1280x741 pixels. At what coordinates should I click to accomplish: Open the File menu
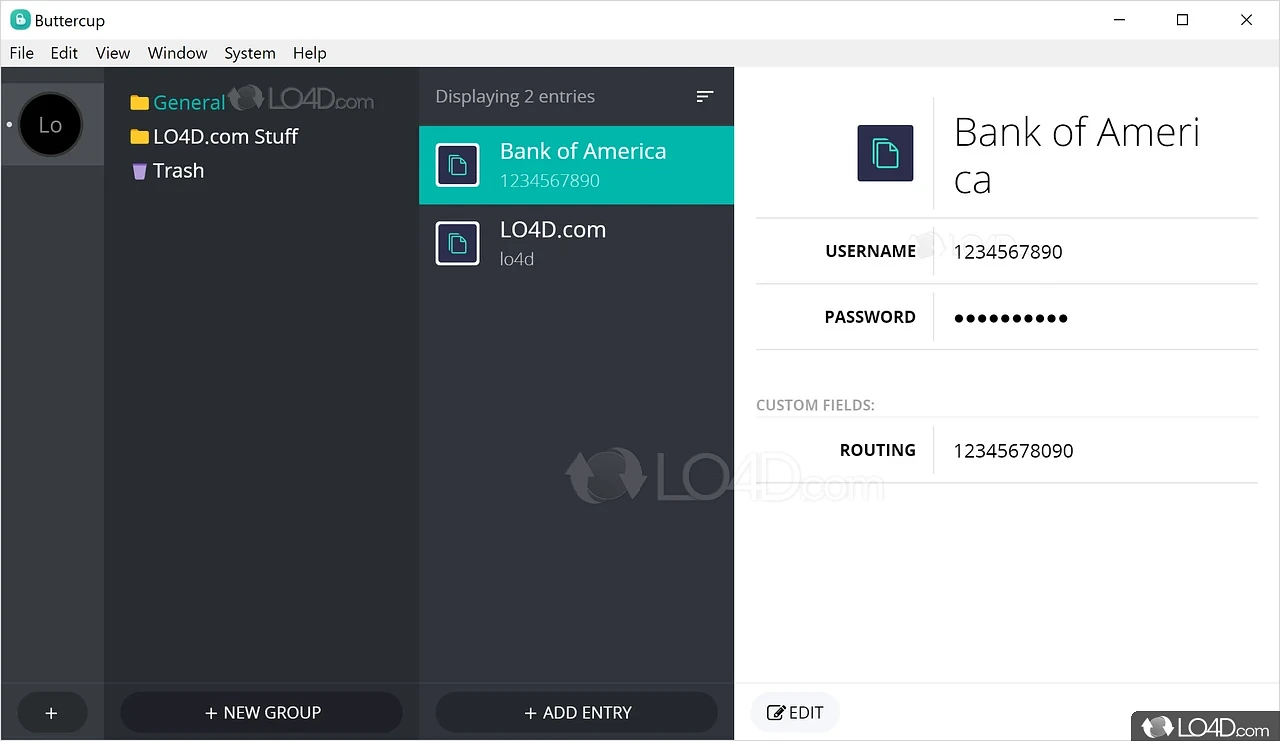[22, 53]
